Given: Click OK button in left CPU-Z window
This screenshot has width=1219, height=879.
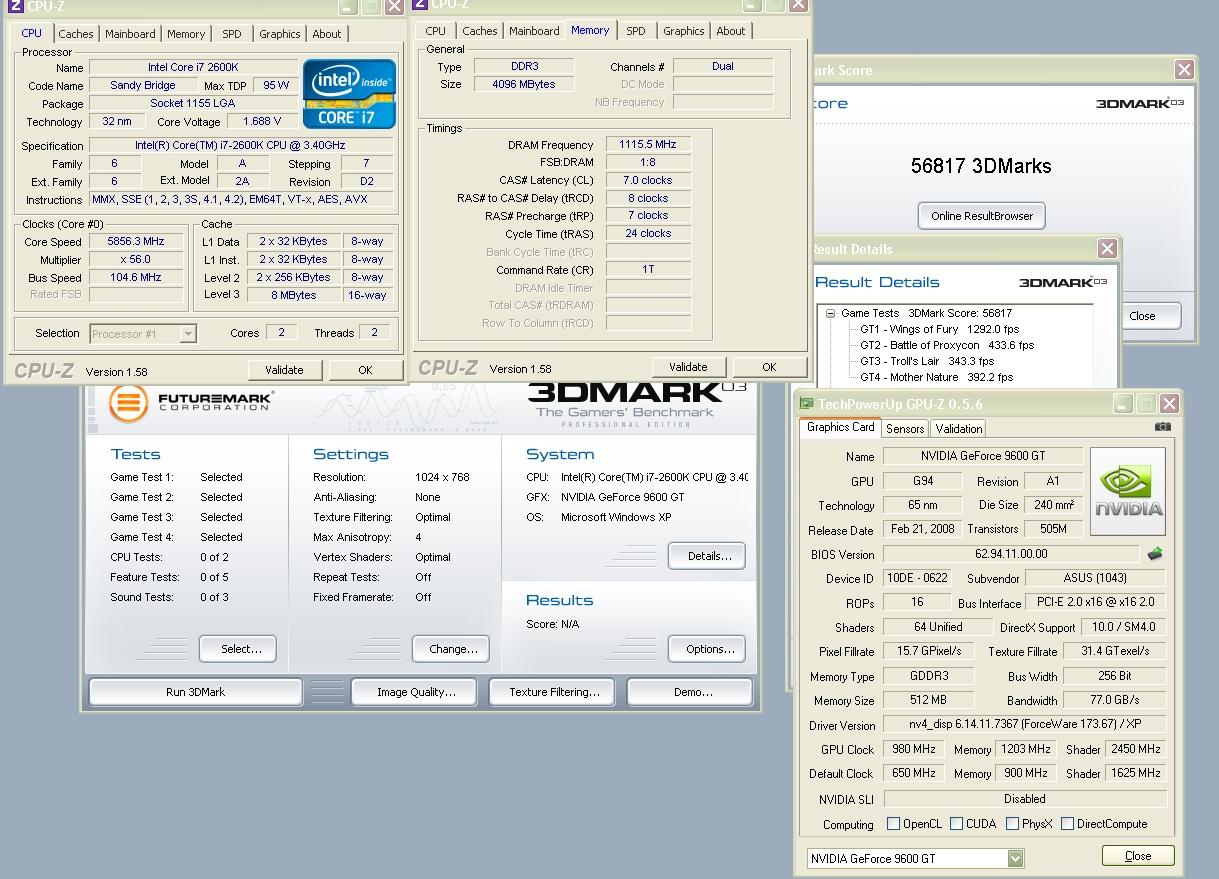Looking at the screenshot, I should (365, 370).
